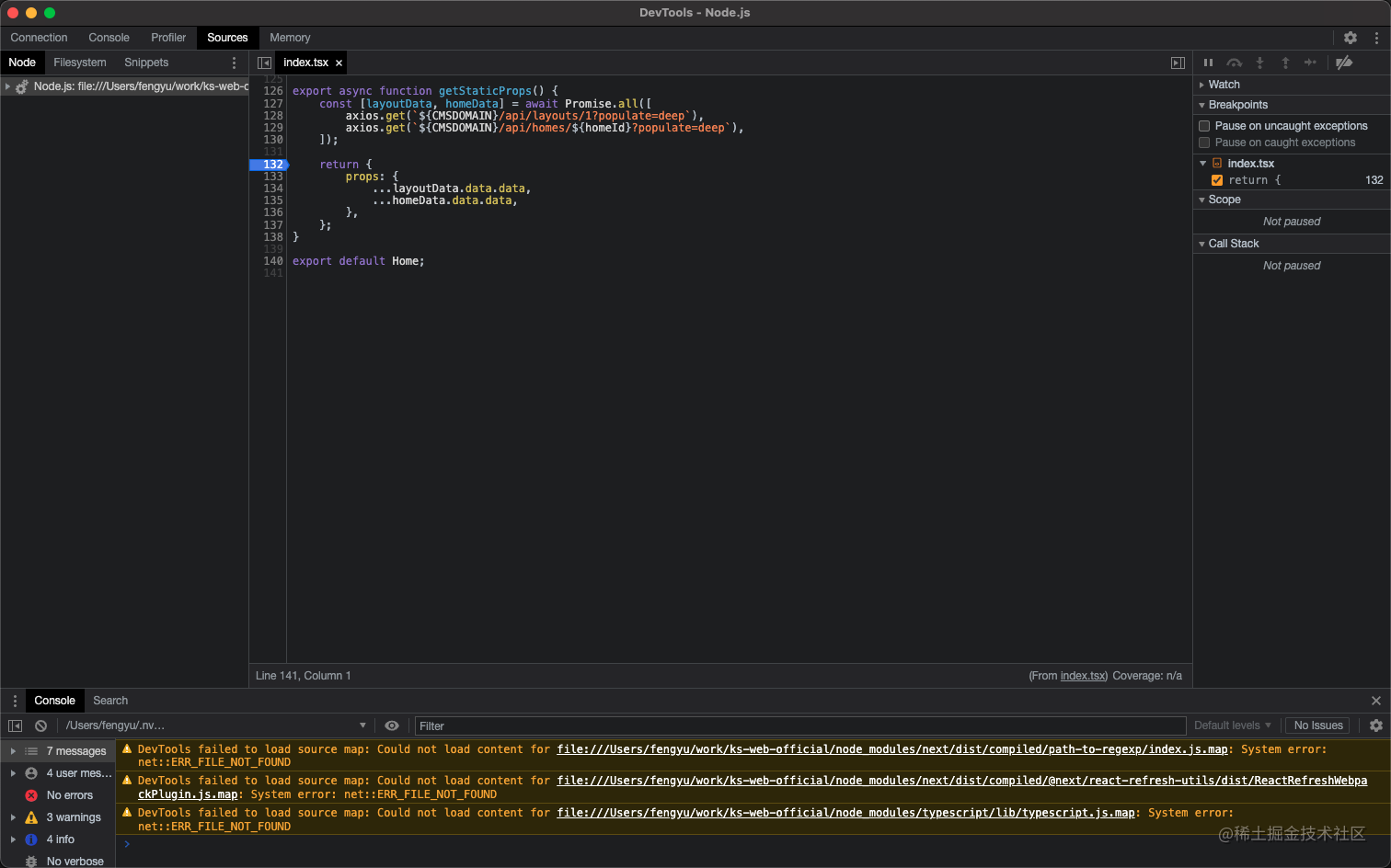Hide the navigator sidebar toggle icon
Viewport: 1391px width, 868px height.
(x=264, y=63)
